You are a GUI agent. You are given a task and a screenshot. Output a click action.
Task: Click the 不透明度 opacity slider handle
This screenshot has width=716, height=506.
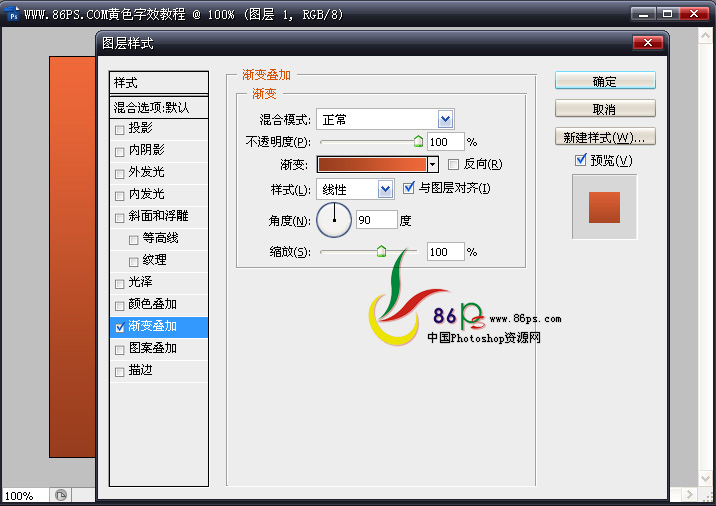point(418,142)
